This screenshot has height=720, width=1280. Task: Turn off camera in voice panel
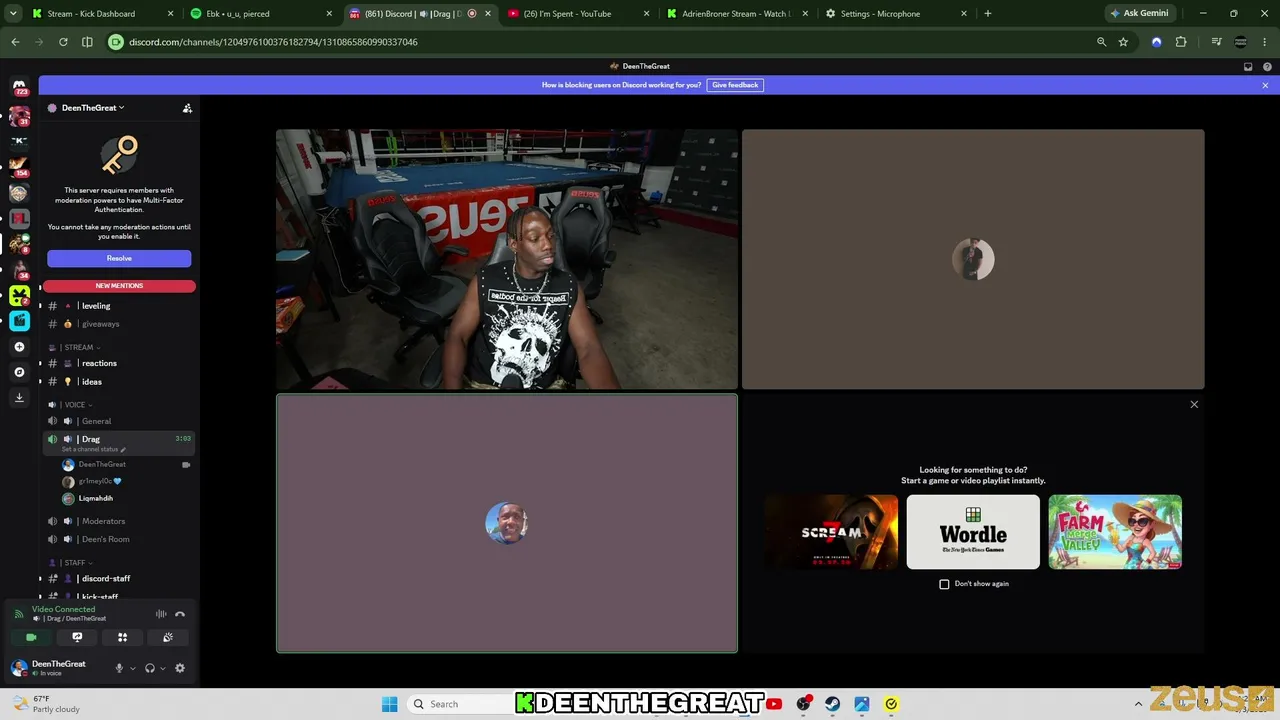pyautogui.click(x=31, y=637)
